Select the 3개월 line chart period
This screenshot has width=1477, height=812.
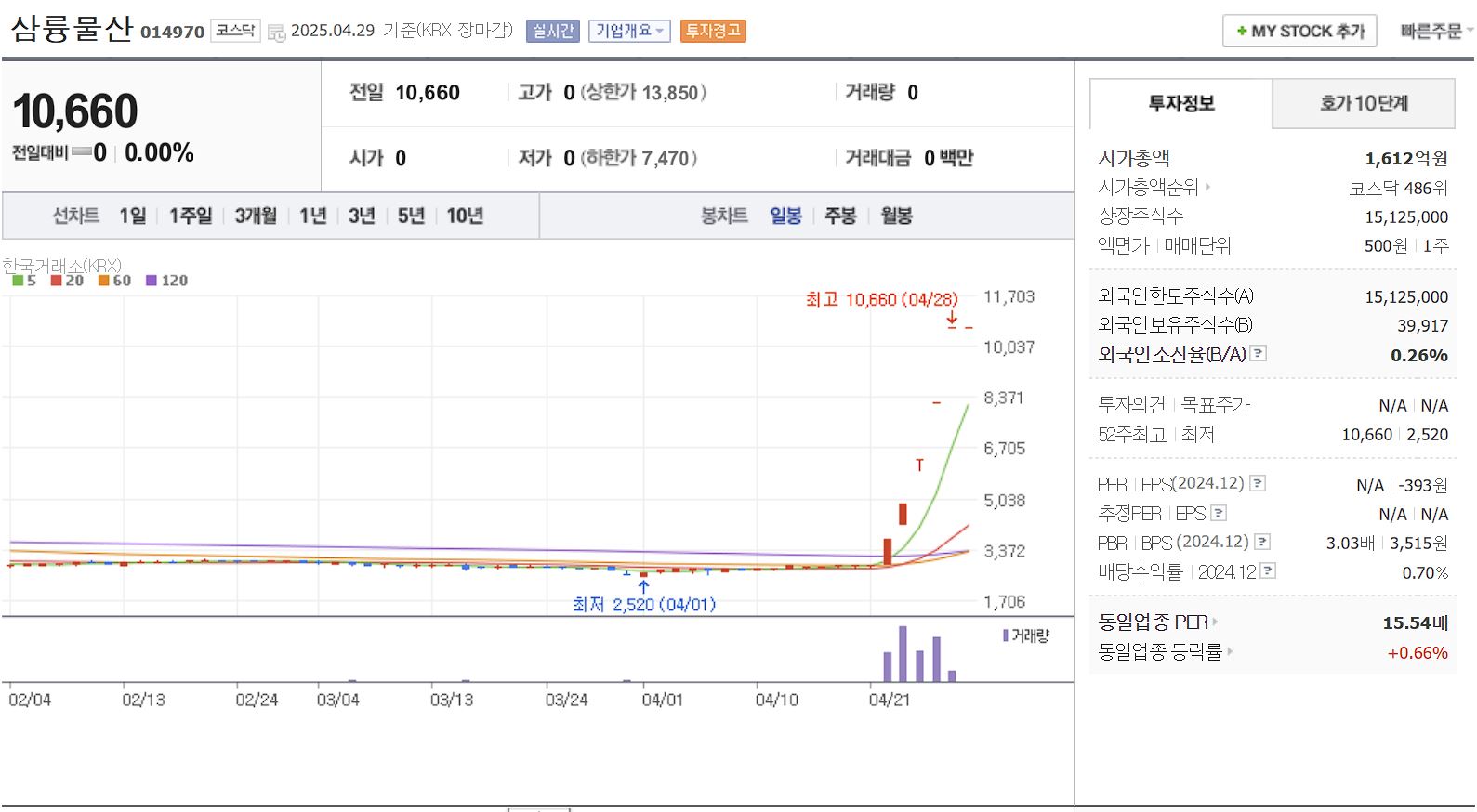256,216
